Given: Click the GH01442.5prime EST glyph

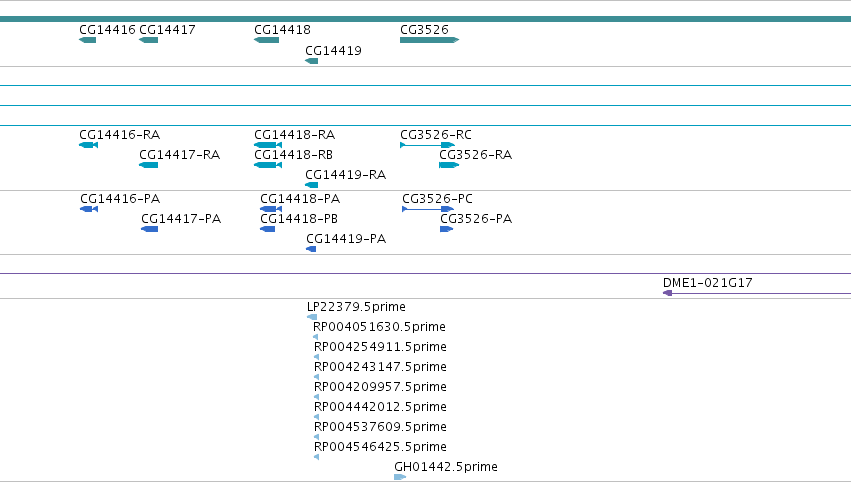Looking at the screenshot, I should click(400, 477).
